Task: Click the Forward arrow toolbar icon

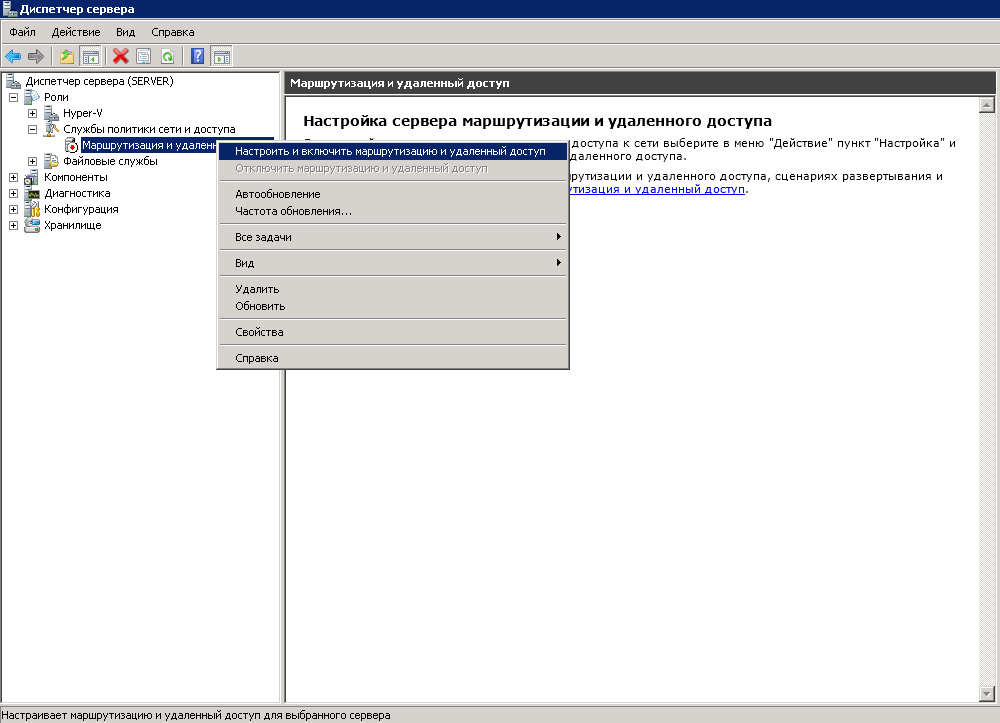Action: tap(36, 57)
